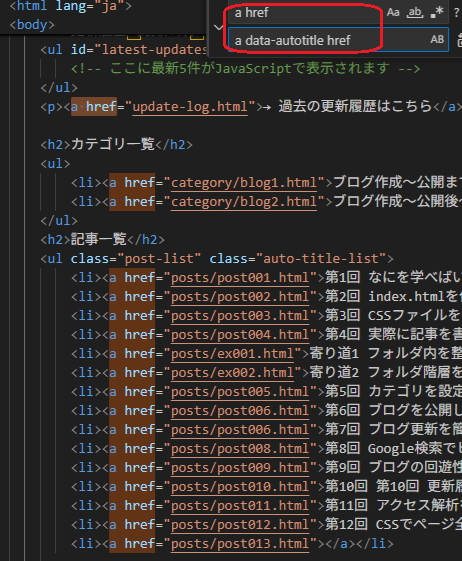Toggle Match Case (Aa) in find widget
This screenshot has width=462, height=561.
point(393,13)
